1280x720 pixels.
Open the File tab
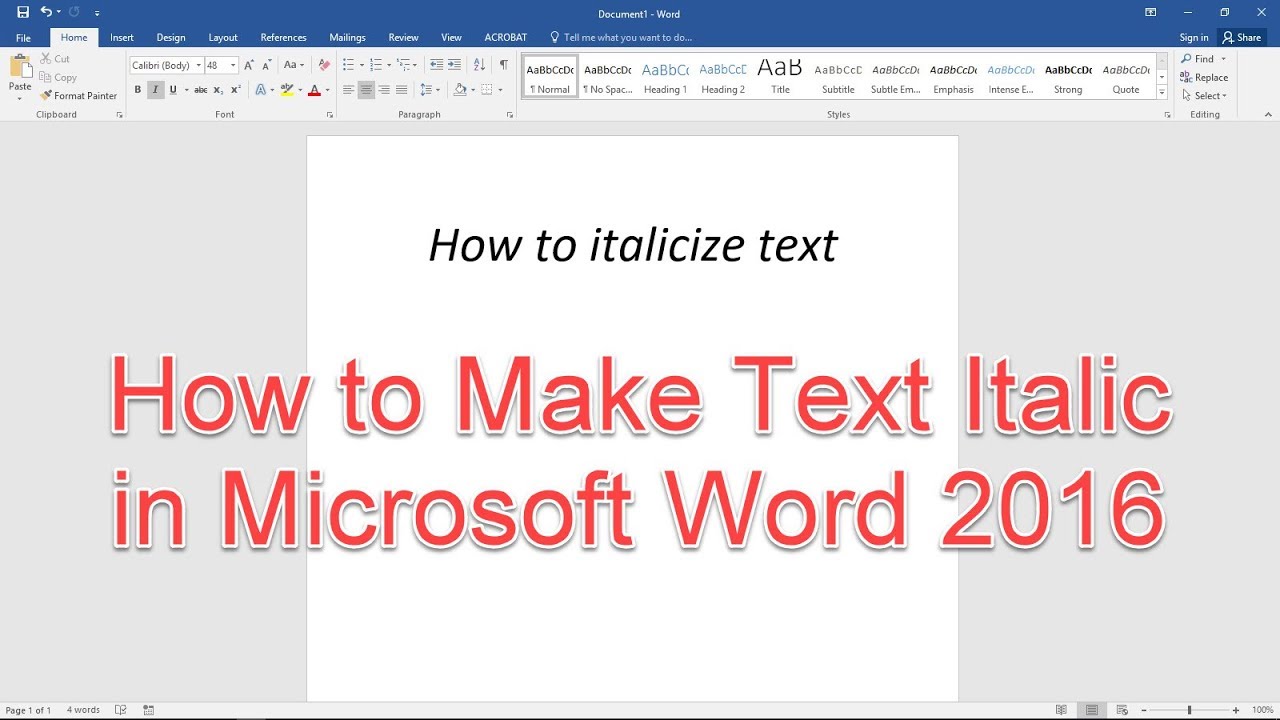[x=23, y=38]
